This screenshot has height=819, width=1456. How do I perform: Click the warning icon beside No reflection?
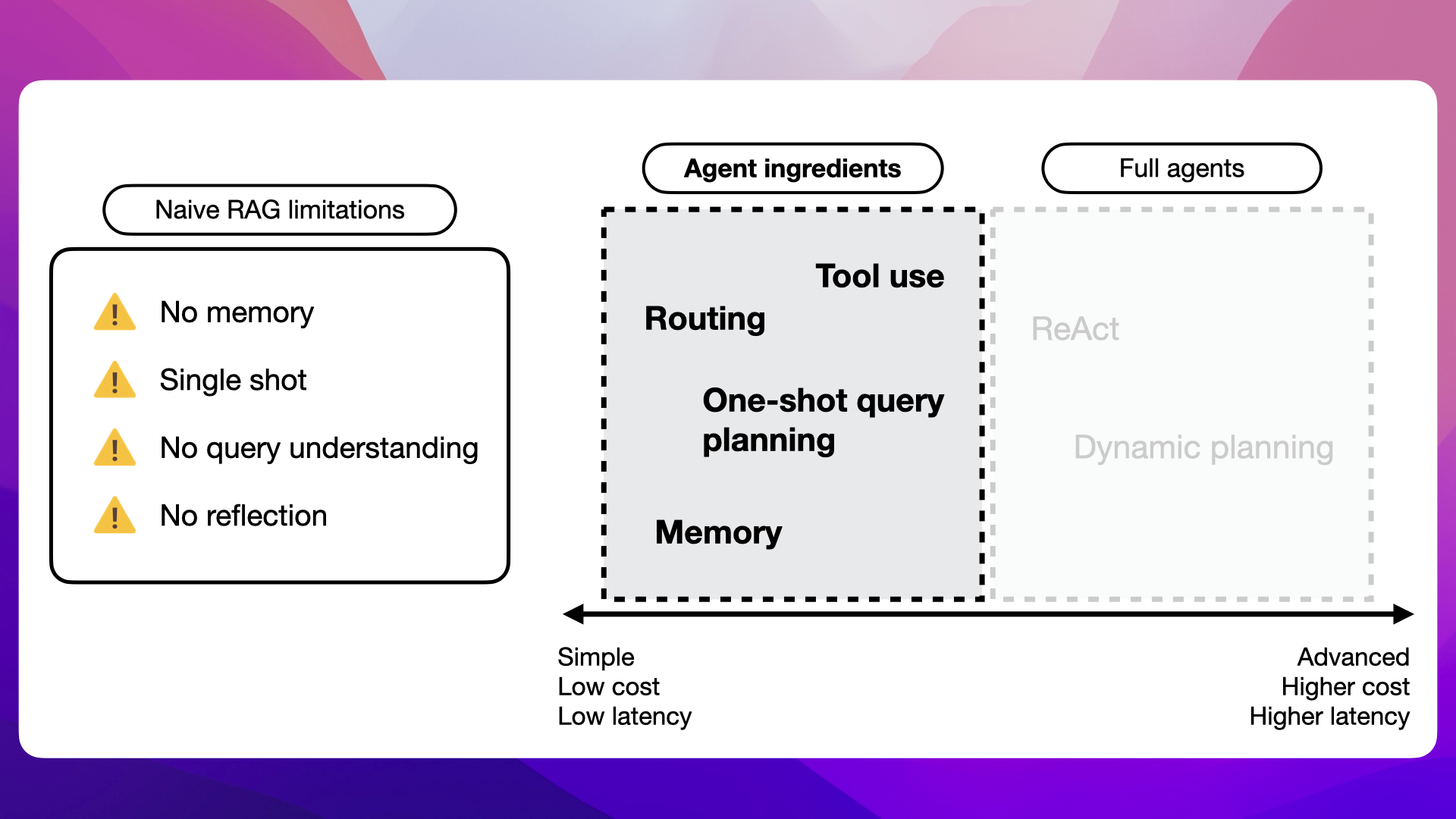tap(115, 515)
